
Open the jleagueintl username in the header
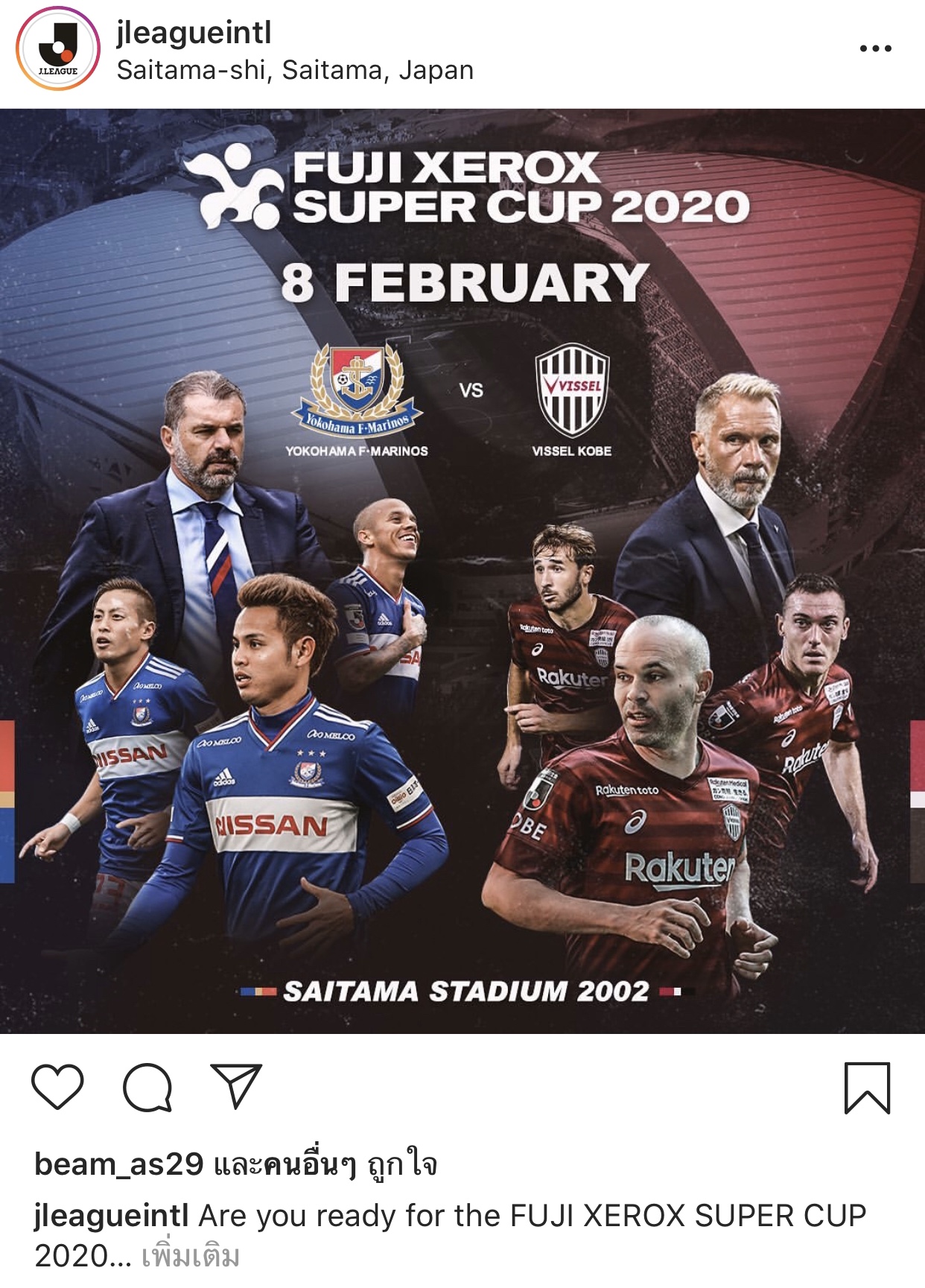coord(194,33)
